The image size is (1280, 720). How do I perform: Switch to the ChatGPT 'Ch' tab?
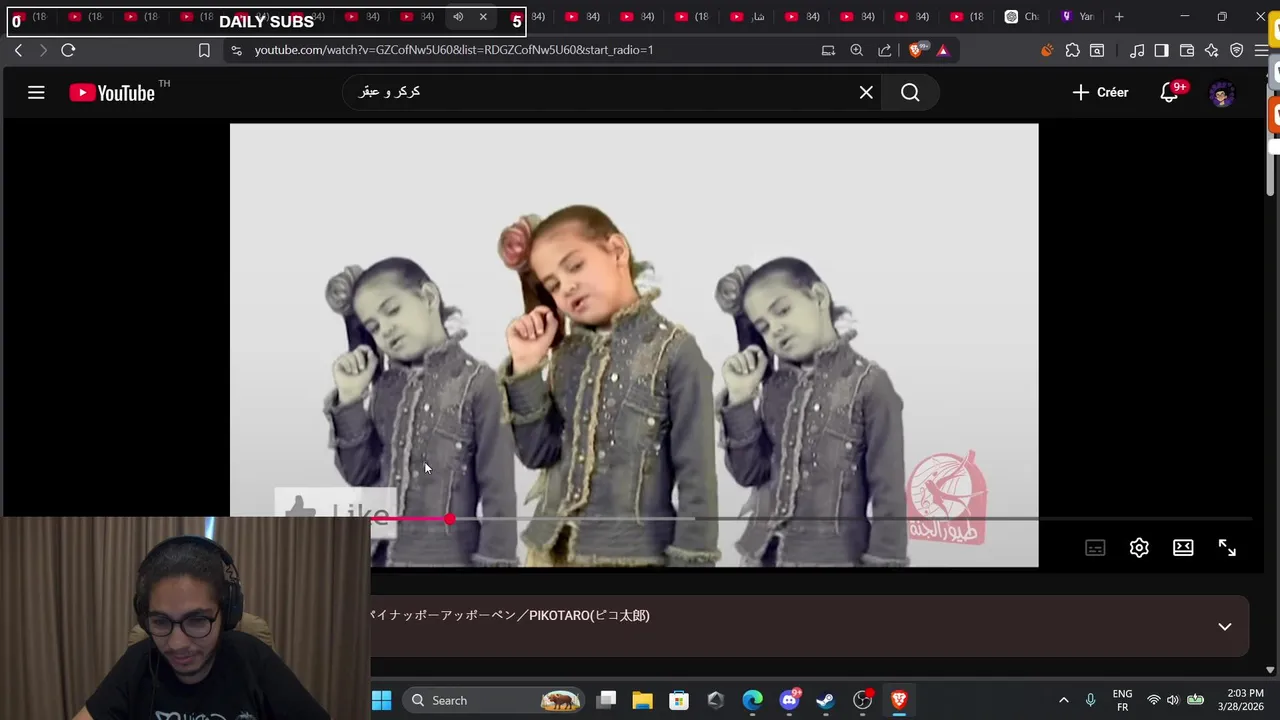1022,16
